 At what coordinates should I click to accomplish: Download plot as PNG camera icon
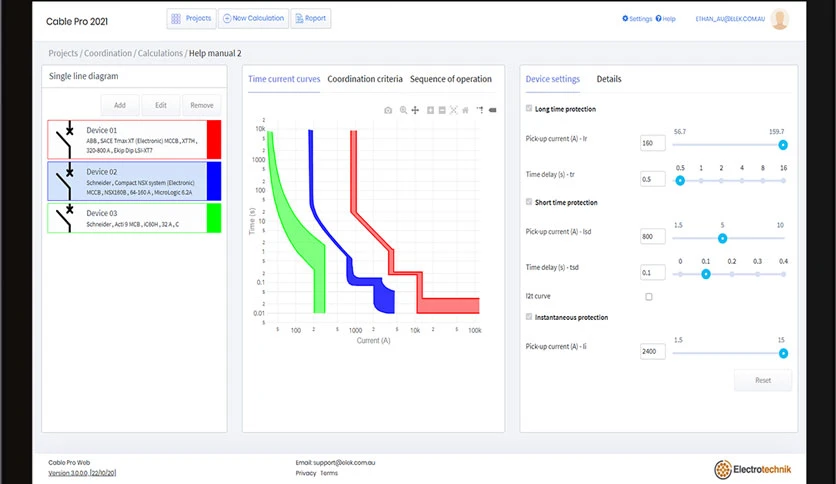pos(388,110)
